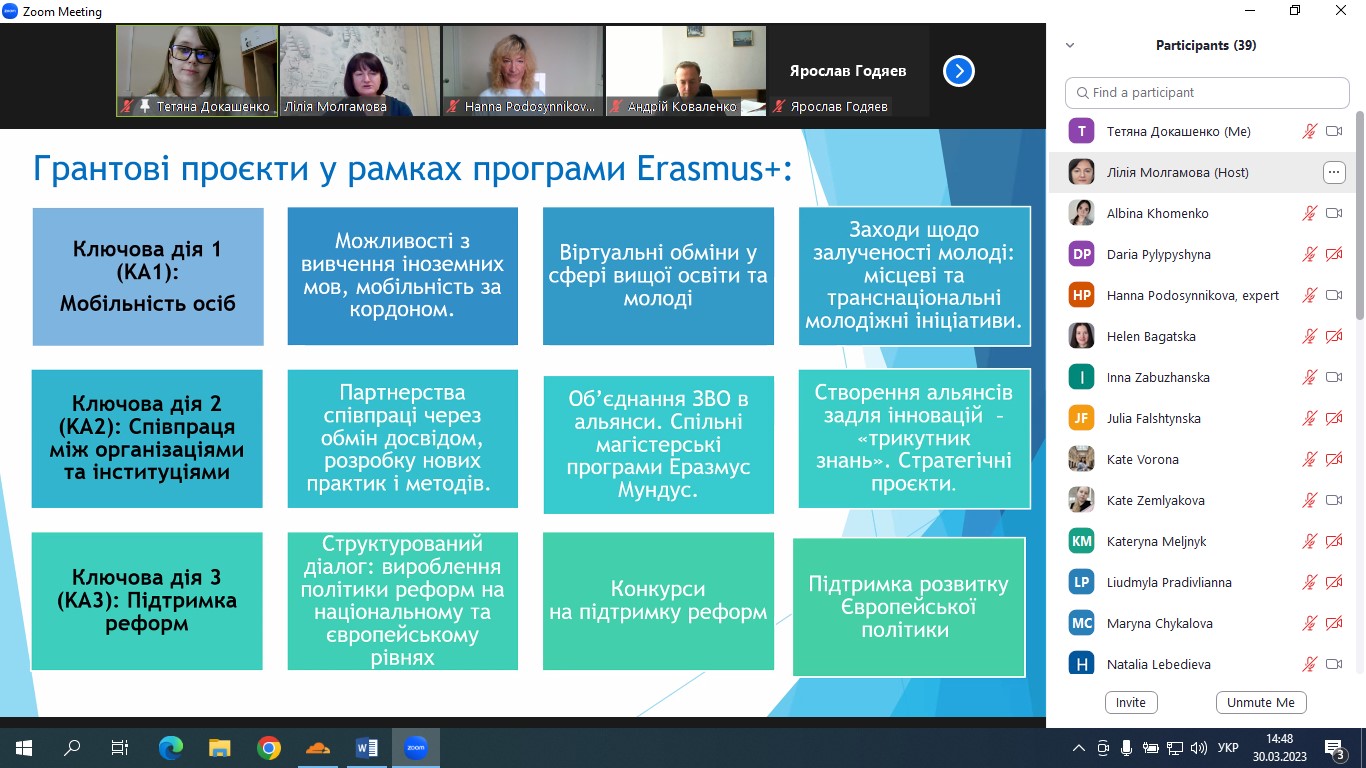The height and width of the screenshot is (768, 1366).
Task: Open Cloudflare app from the taskbar
Action: (x=317, y=748)
